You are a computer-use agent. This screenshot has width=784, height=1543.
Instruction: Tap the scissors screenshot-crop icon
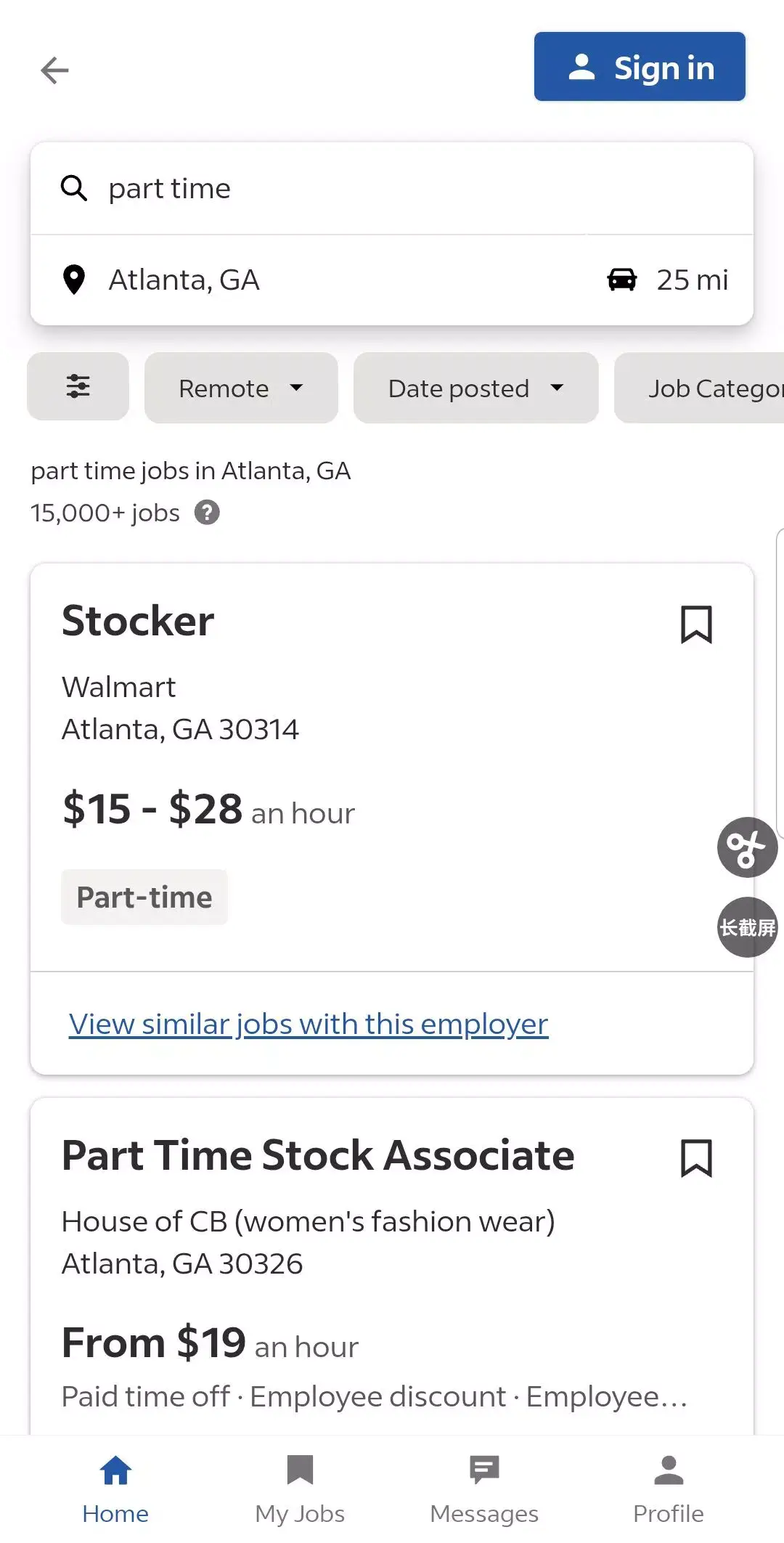(x=747, y=847)
